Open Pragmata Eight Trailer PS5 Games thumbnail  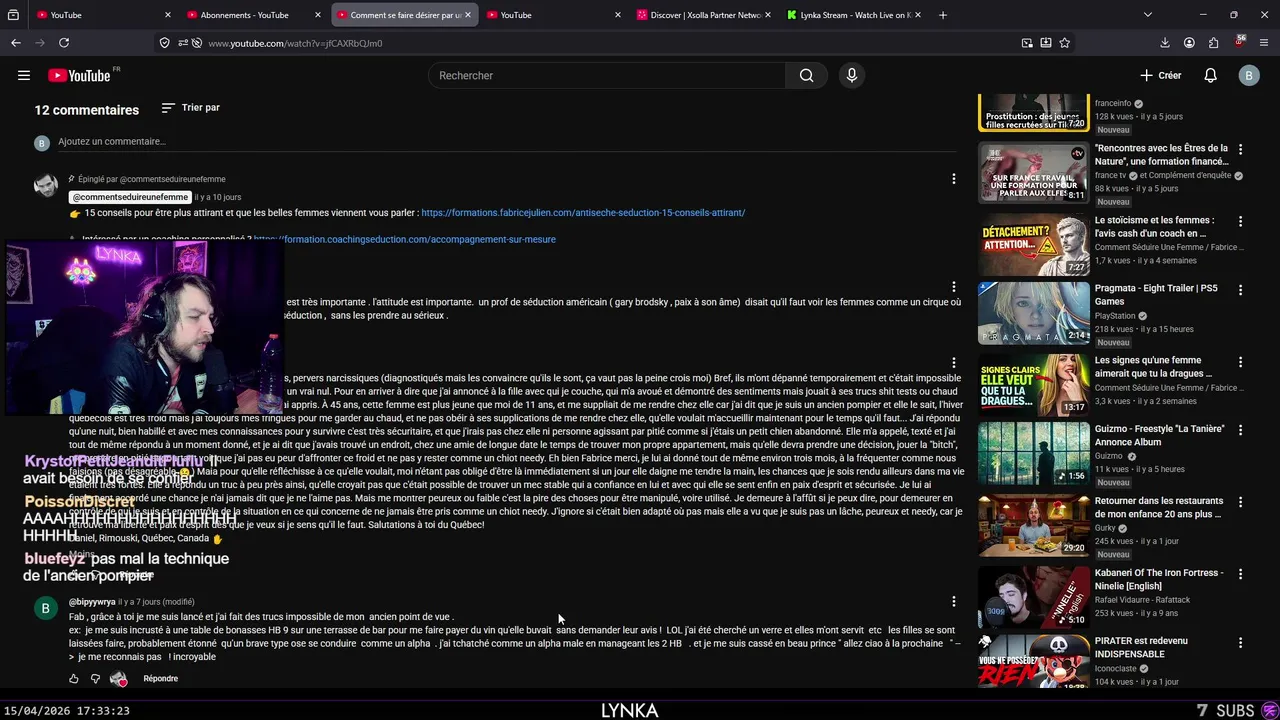[1033, 313]
